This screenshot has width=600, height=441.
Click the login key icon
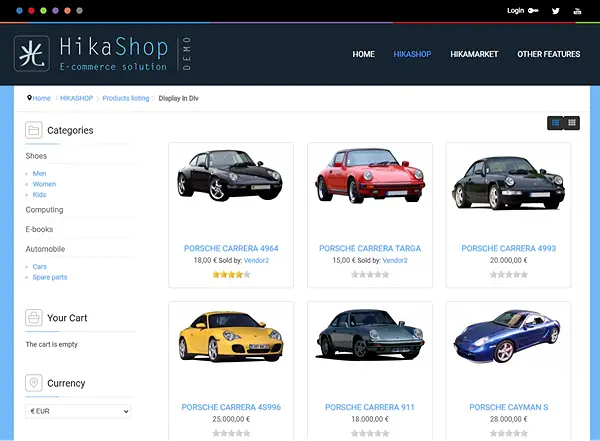(534, 11)
